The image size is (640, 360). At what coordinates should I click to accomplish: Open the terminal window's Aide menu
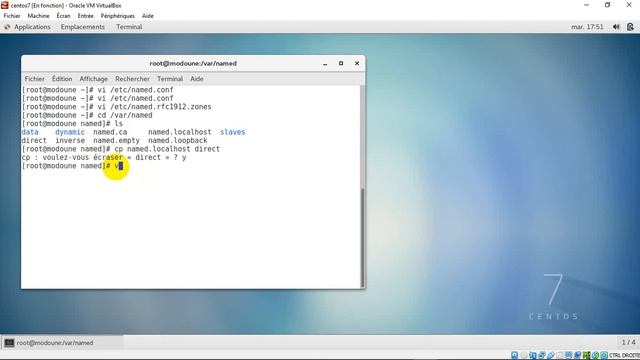click(197, 79)
